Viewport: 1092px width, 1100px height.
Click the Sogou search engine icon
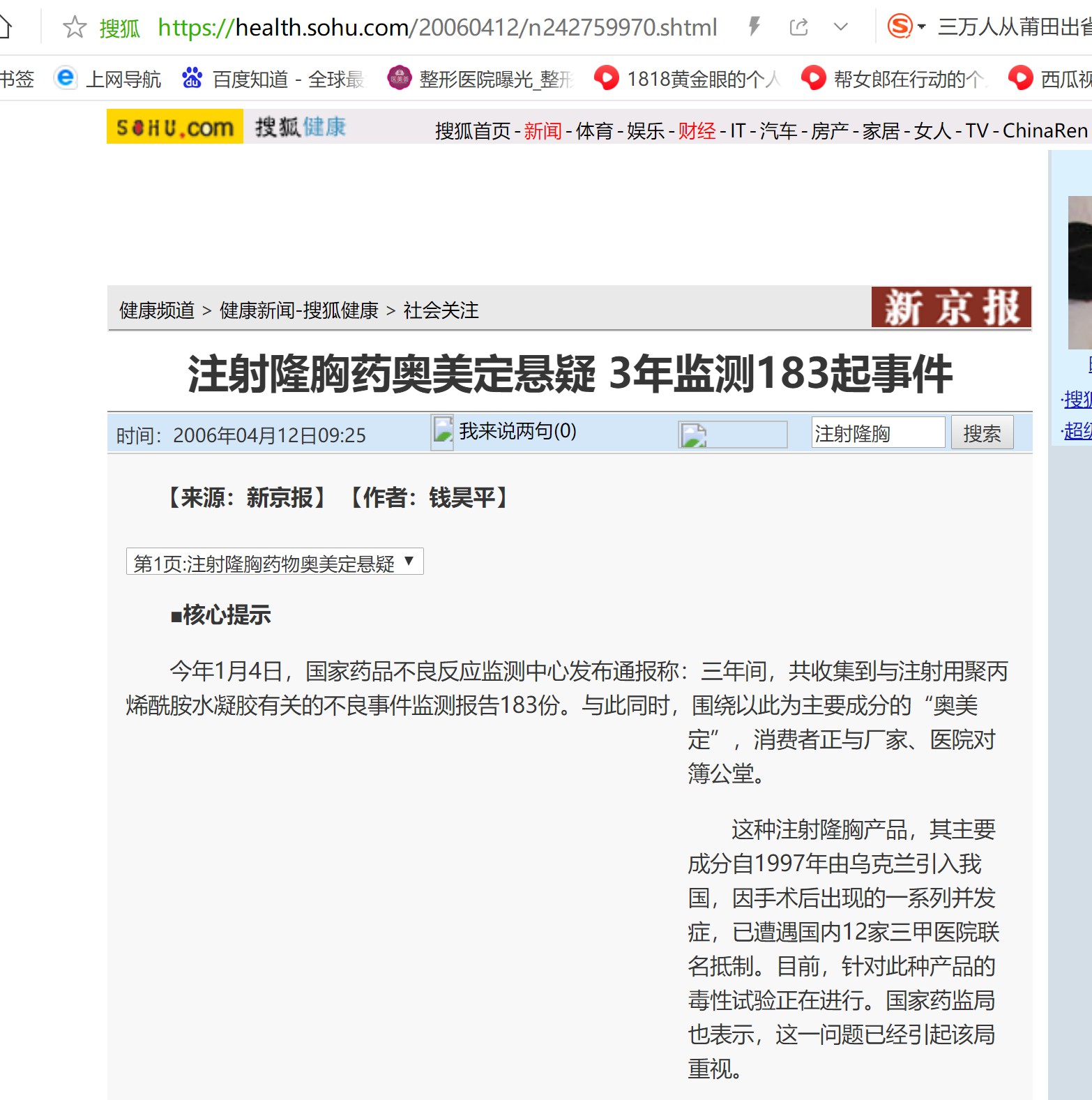tap(900, 27)
